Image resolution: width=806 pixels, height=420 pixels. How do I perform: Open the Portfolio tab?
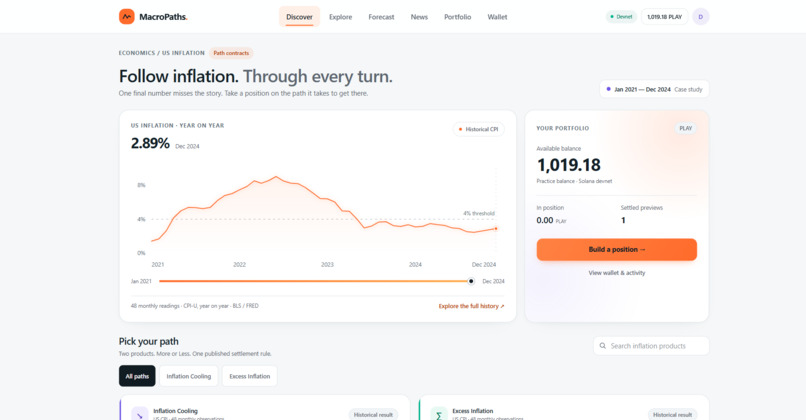pos(457,17)
